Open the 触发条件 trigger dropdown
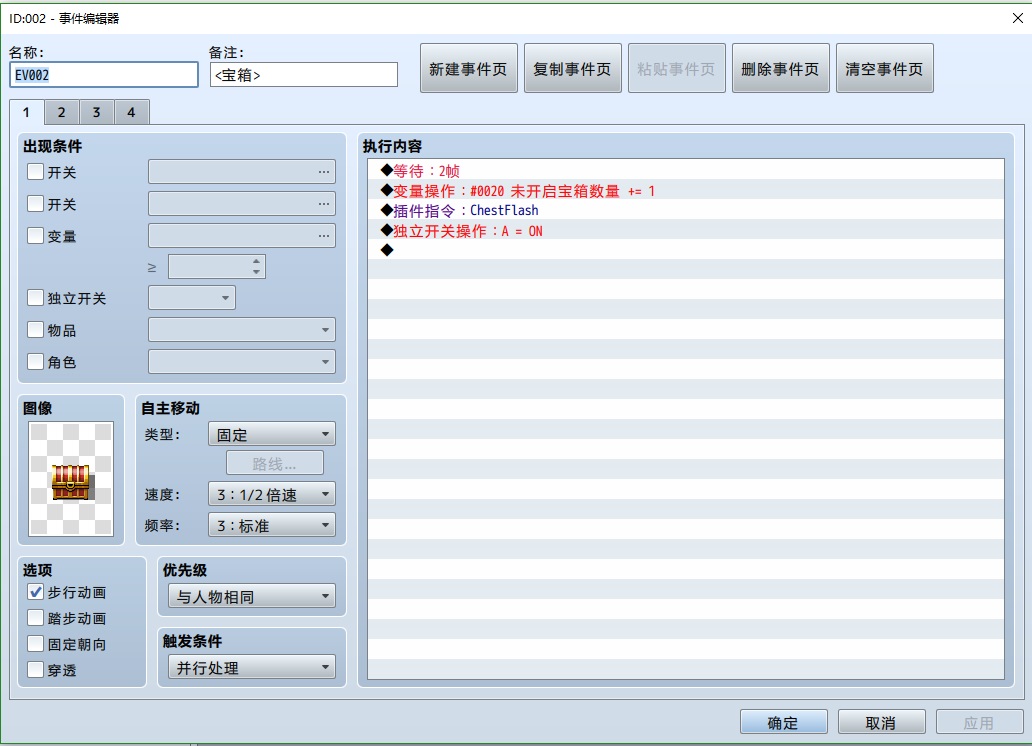The image size is (1032, 746). coord(252,668)
